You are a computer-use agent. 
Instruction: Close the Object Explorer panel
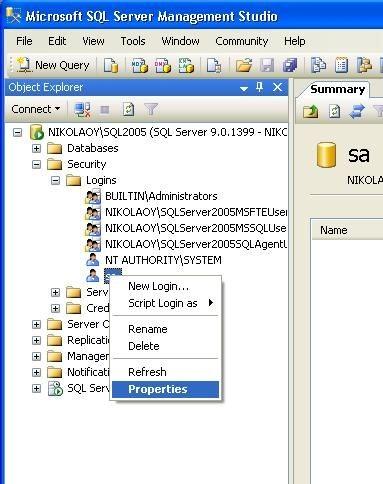[277, 87]
